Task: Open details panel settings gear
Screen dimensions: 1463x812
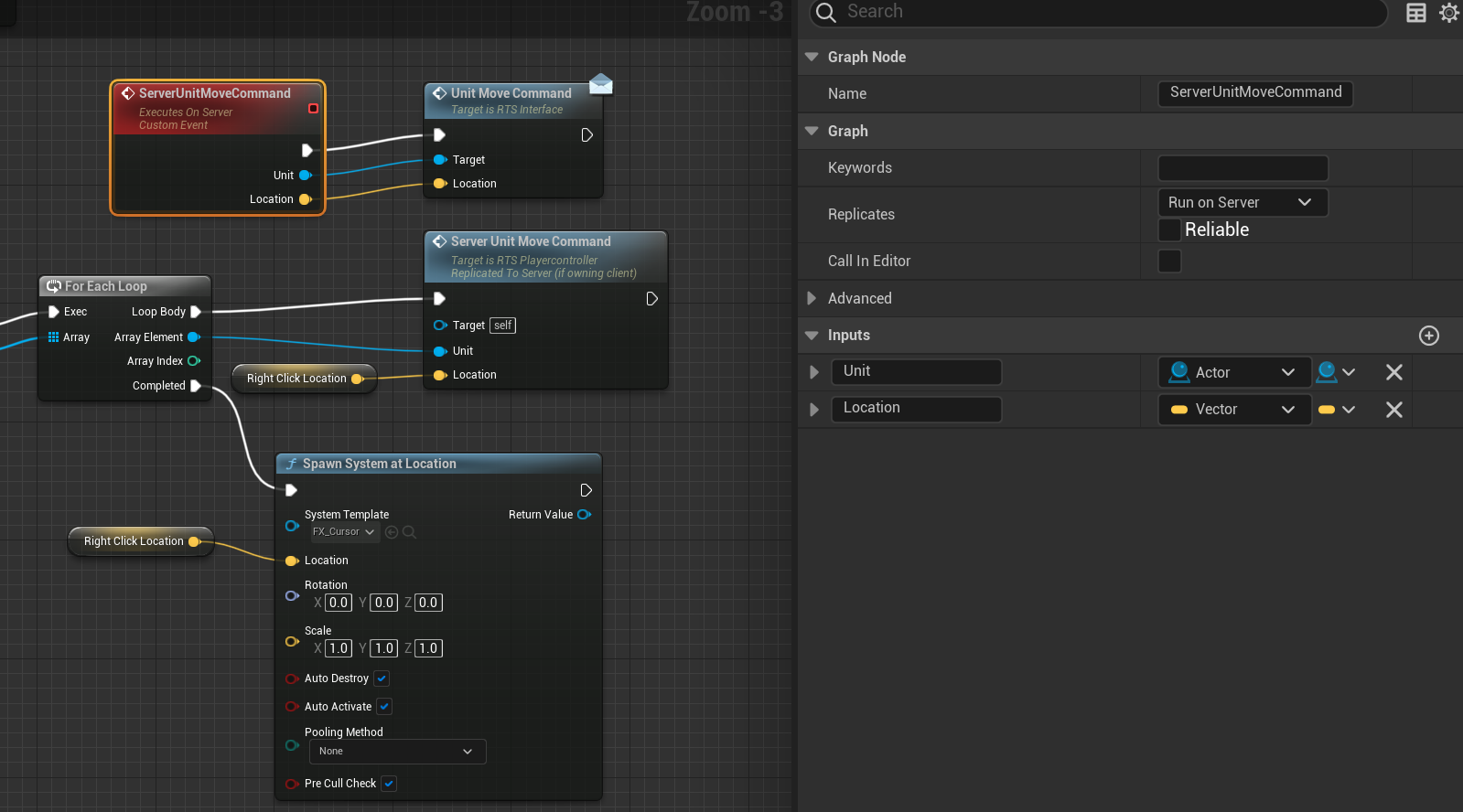Action: (x=1448, y=13)
